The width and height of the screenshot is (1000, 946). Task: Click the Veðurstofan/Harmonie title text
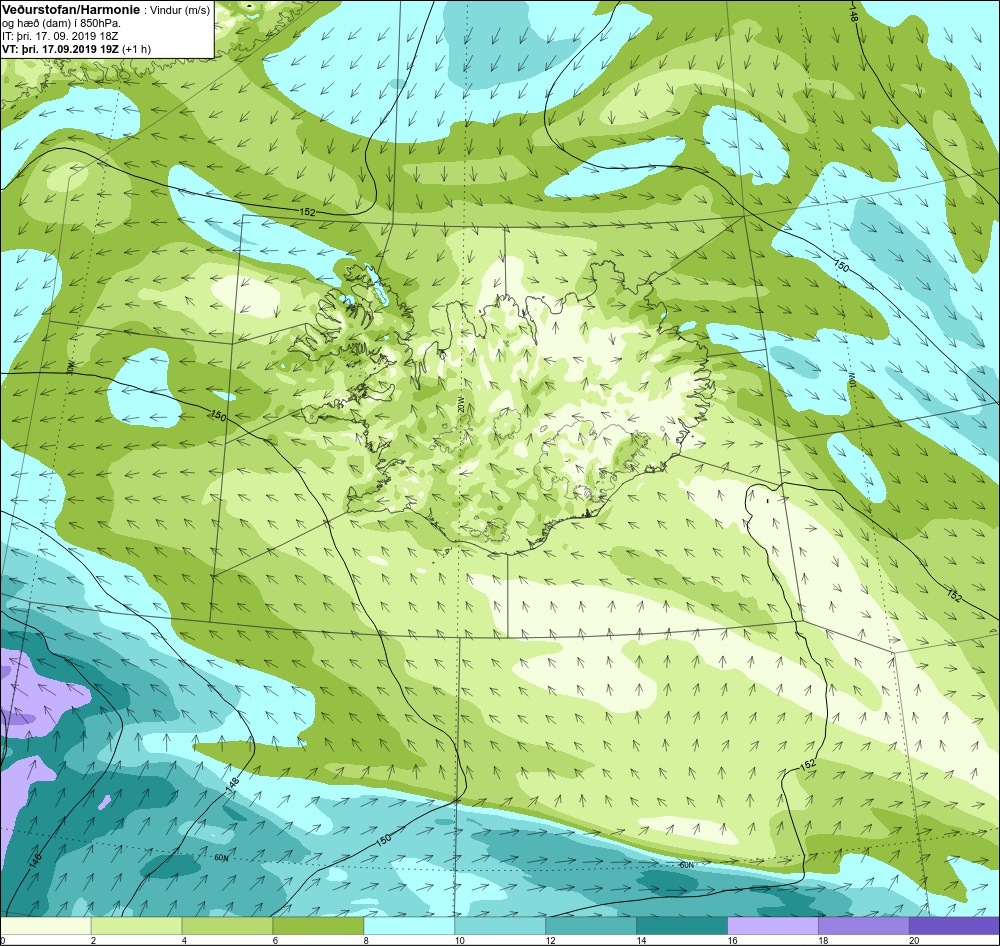[71, 11]
